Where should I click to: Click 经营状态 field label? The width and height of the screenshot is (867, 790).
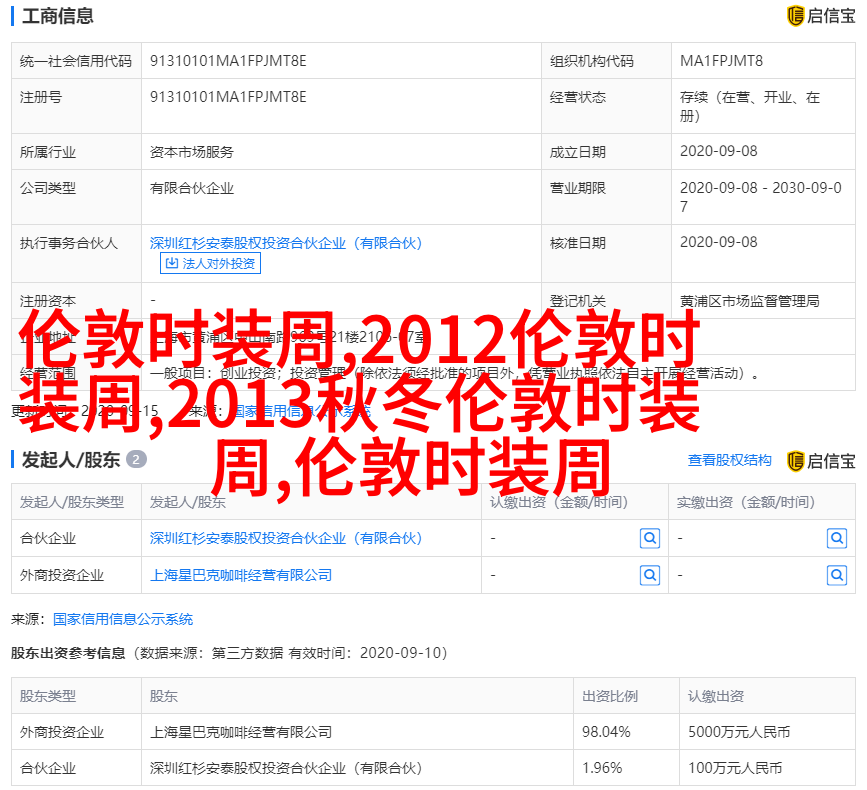tap(577, 97)
